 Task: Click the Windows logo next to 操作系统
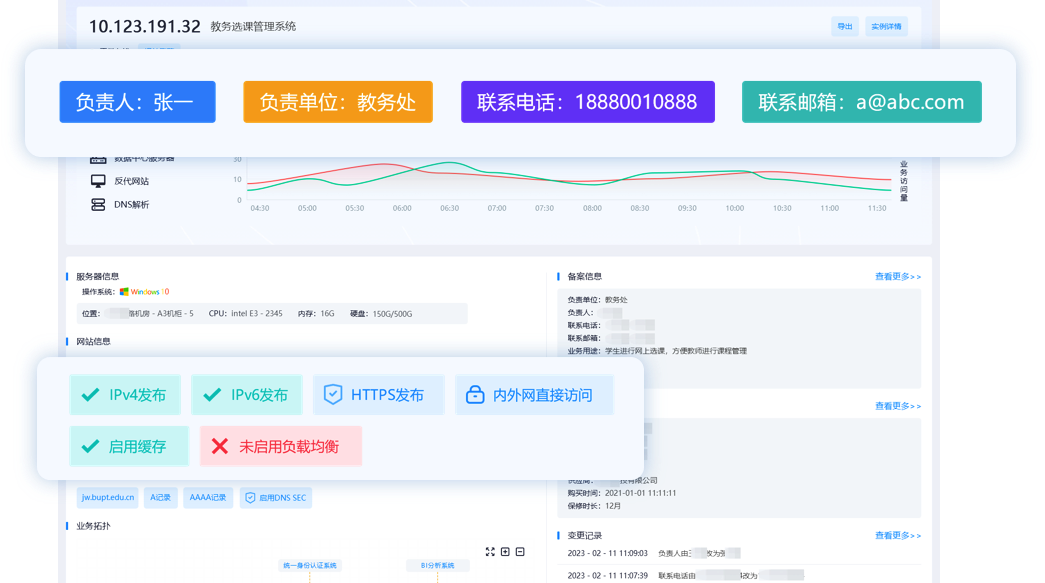tap(124, 292)
